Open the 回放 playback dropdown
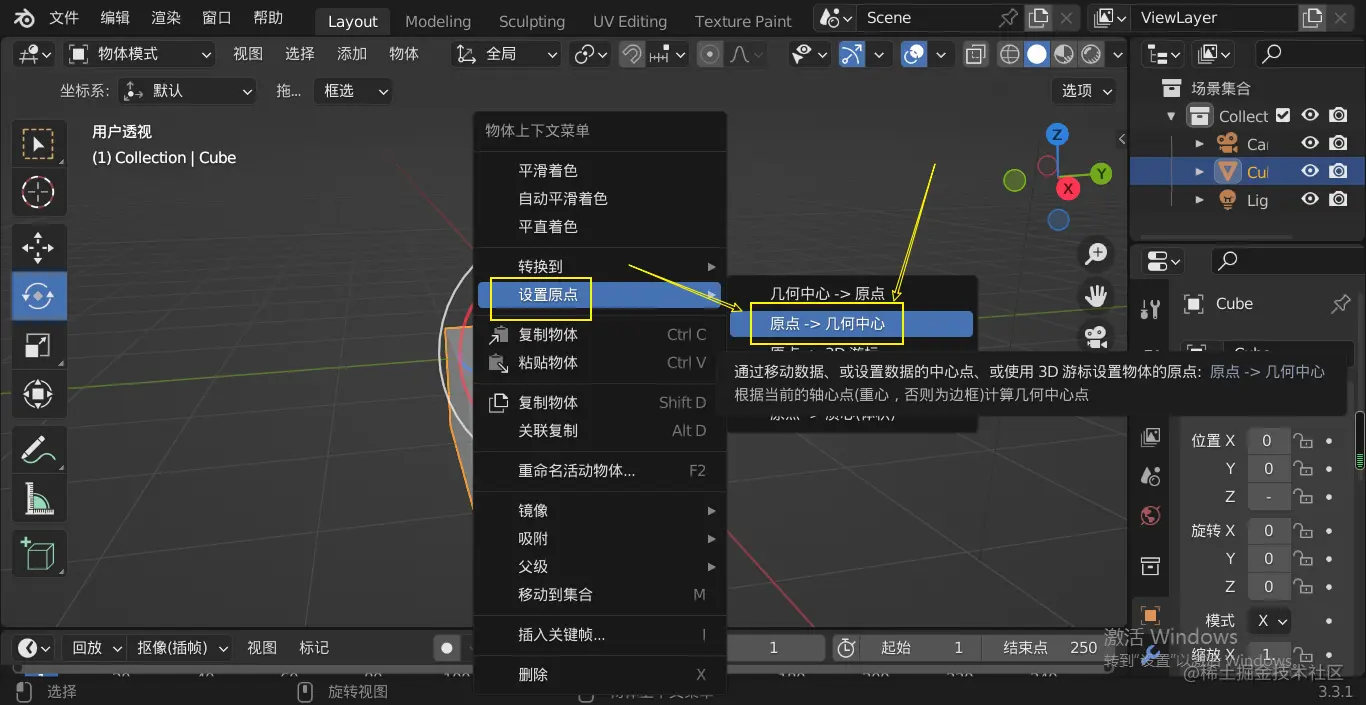 pyautogui.click(x=95, y=648)
